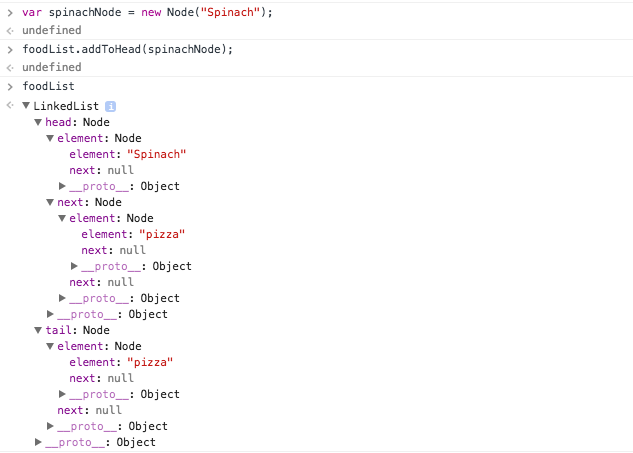The width and height of the screenshot is (633, 453).
Task: Click the var spinachNode = new Node command line
Action: point(147,13)
